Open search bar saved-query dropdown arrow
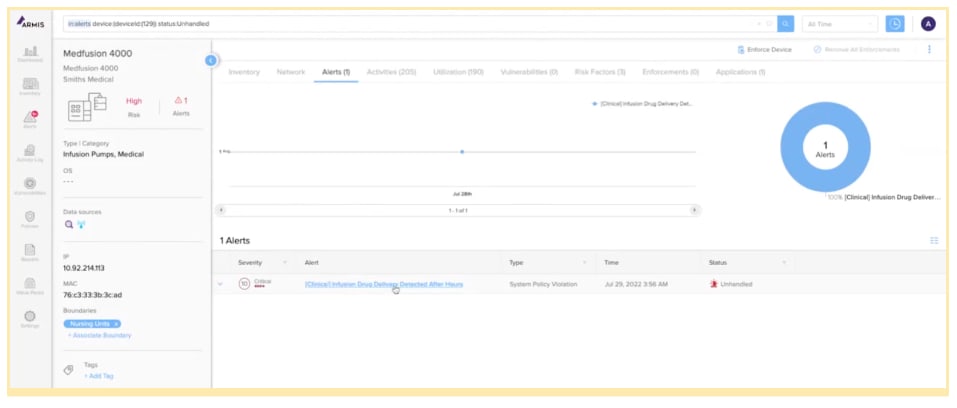 [x=759, y=24]
